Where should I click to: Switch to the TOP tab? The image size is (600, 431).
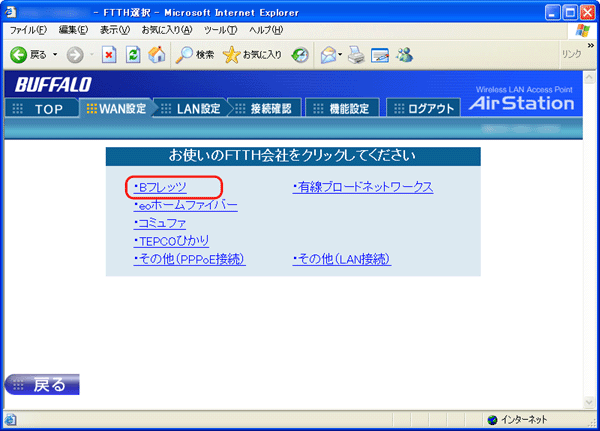tap(41, 109)
